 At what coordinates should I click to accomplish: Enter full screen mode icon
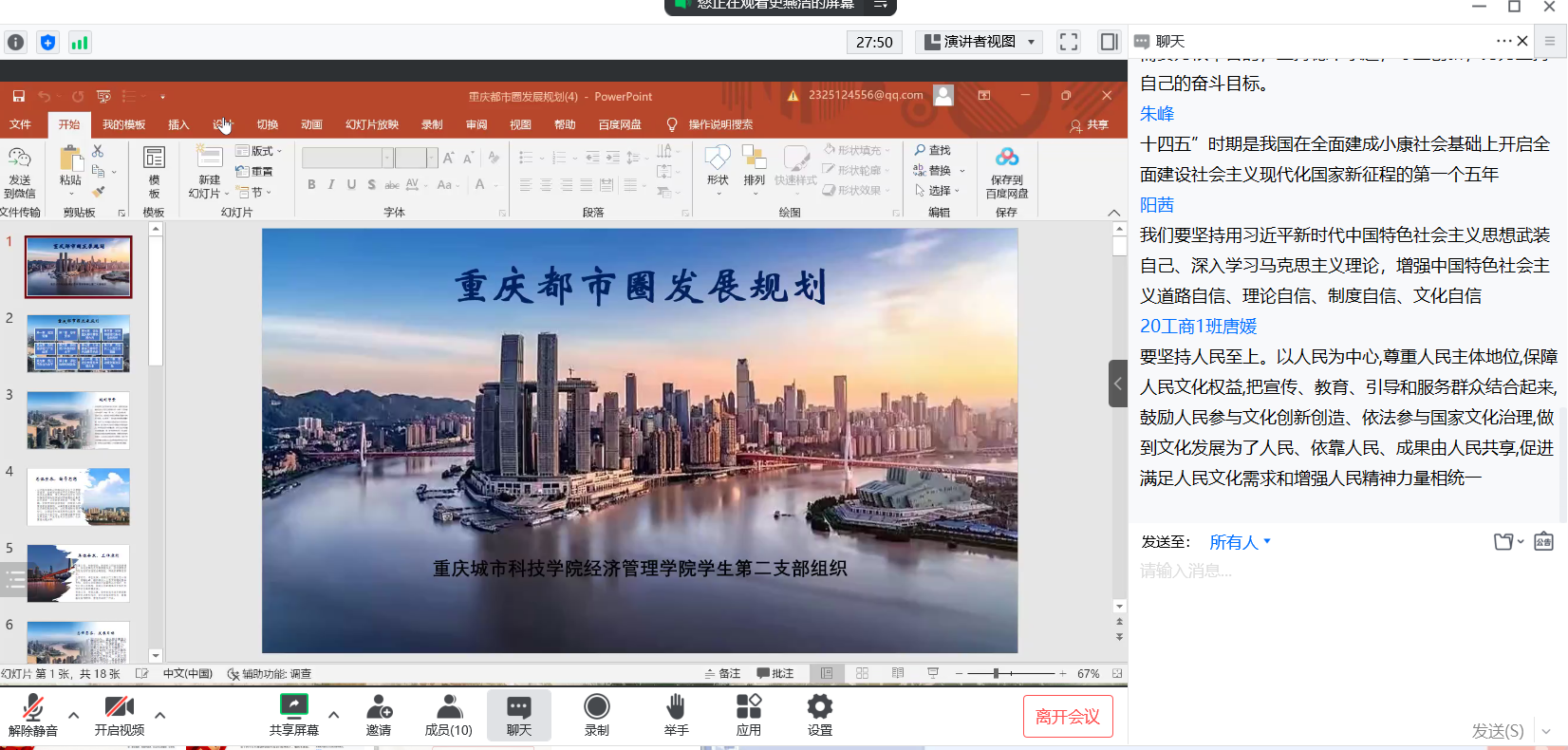1069,42
